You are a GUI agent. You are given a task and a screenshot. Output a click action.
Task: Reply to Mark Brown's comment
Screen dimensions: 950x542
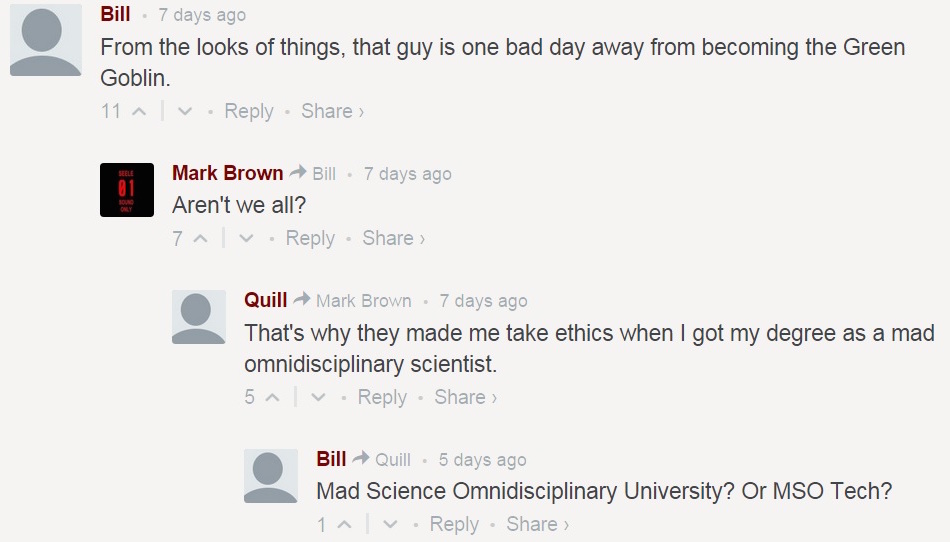click(x=310, y=238)
